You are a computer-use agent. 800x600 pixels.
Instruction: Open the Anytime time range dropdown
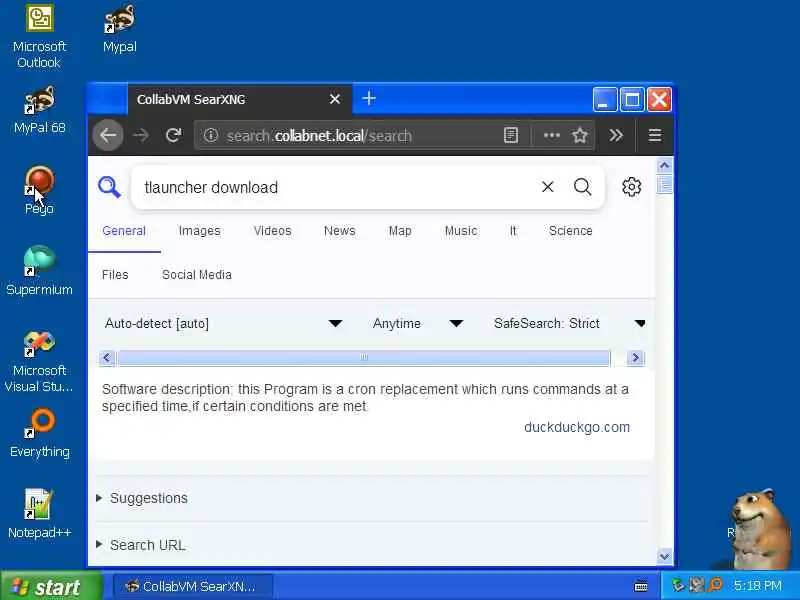click(x=417, y=323)
